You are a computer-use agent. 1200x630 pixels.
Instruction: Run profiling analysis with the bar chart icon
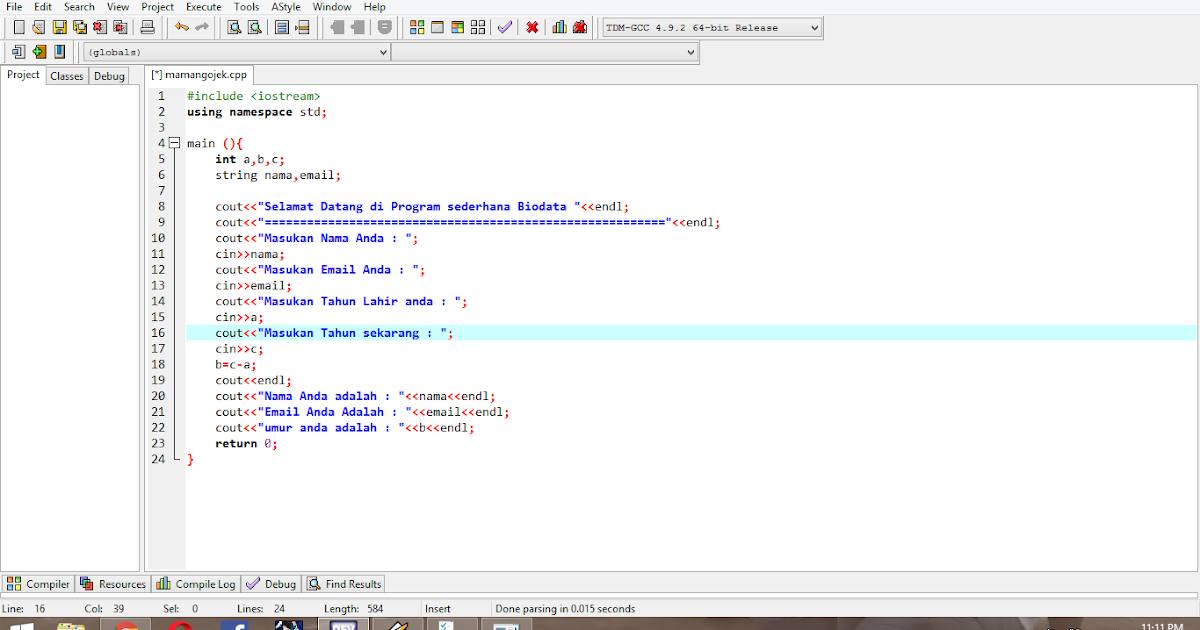559,27
